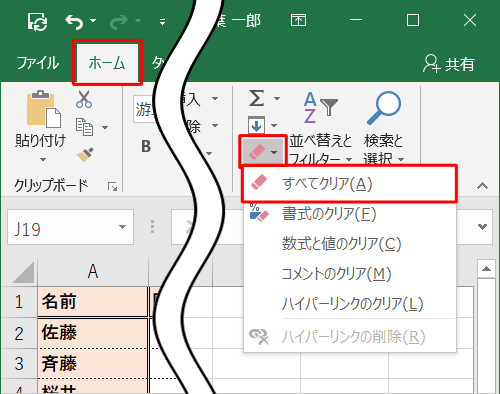Screen dimensions: 500x394
Task: Select the Format Painter brush
Action: coord(85,154)
